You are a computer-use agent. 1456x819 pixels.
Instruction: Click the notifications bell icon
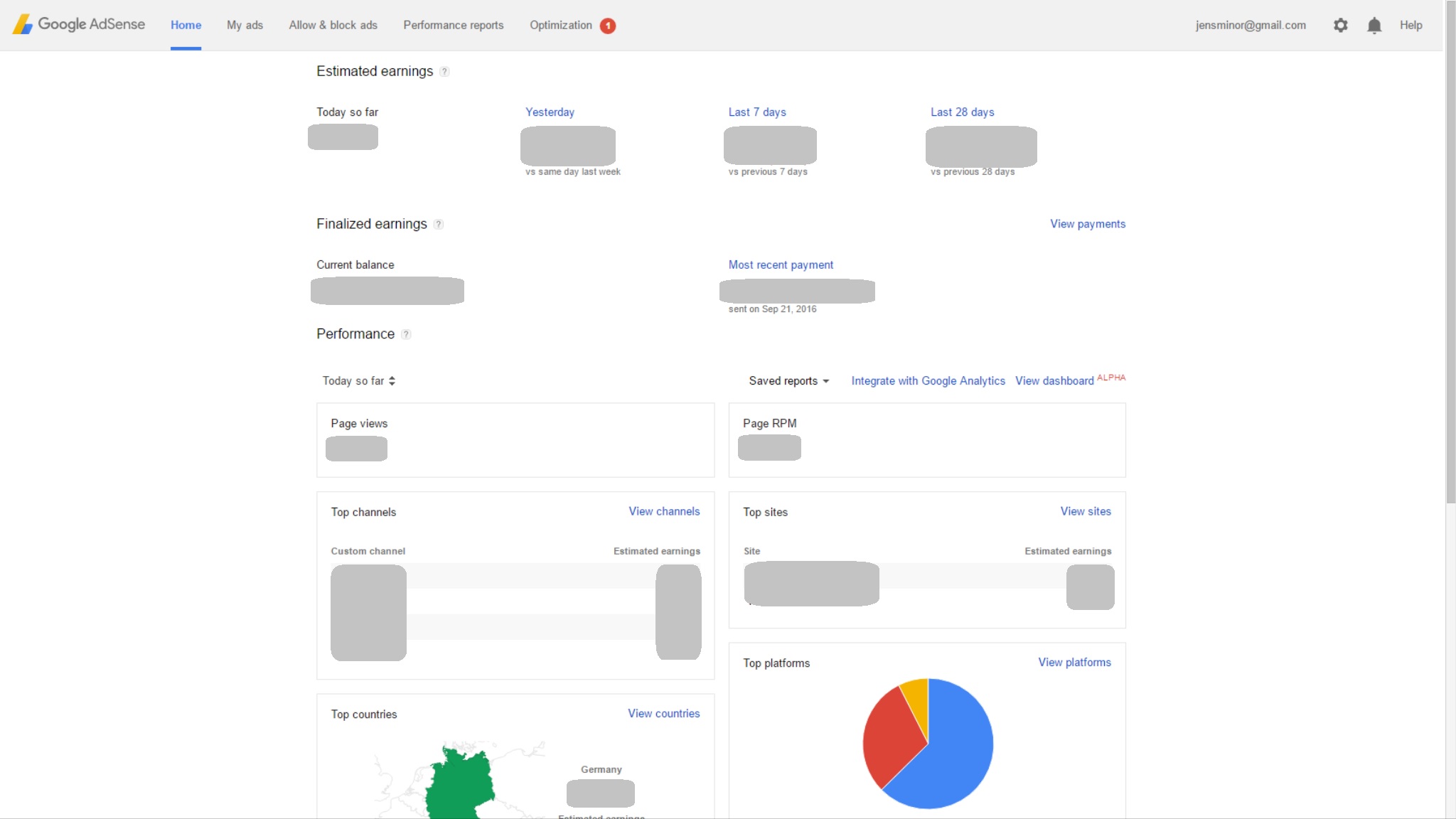pos(1374,26)
